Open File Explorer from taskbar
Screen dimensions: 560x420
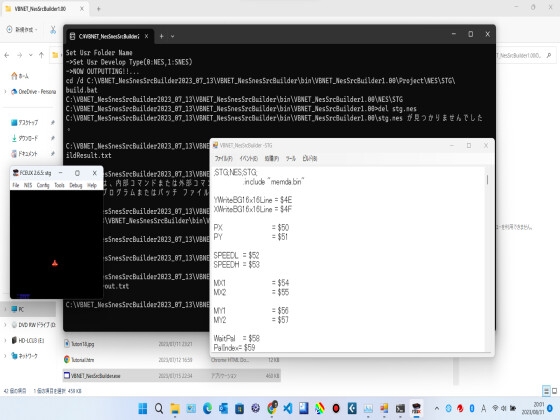(175, 408)
